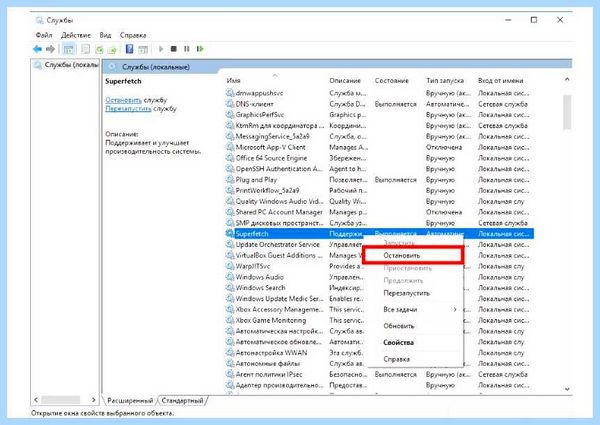Open the Properties sheet toolbar icon
Viewport: 600px width, 425px height.
[x=86, y=49]
